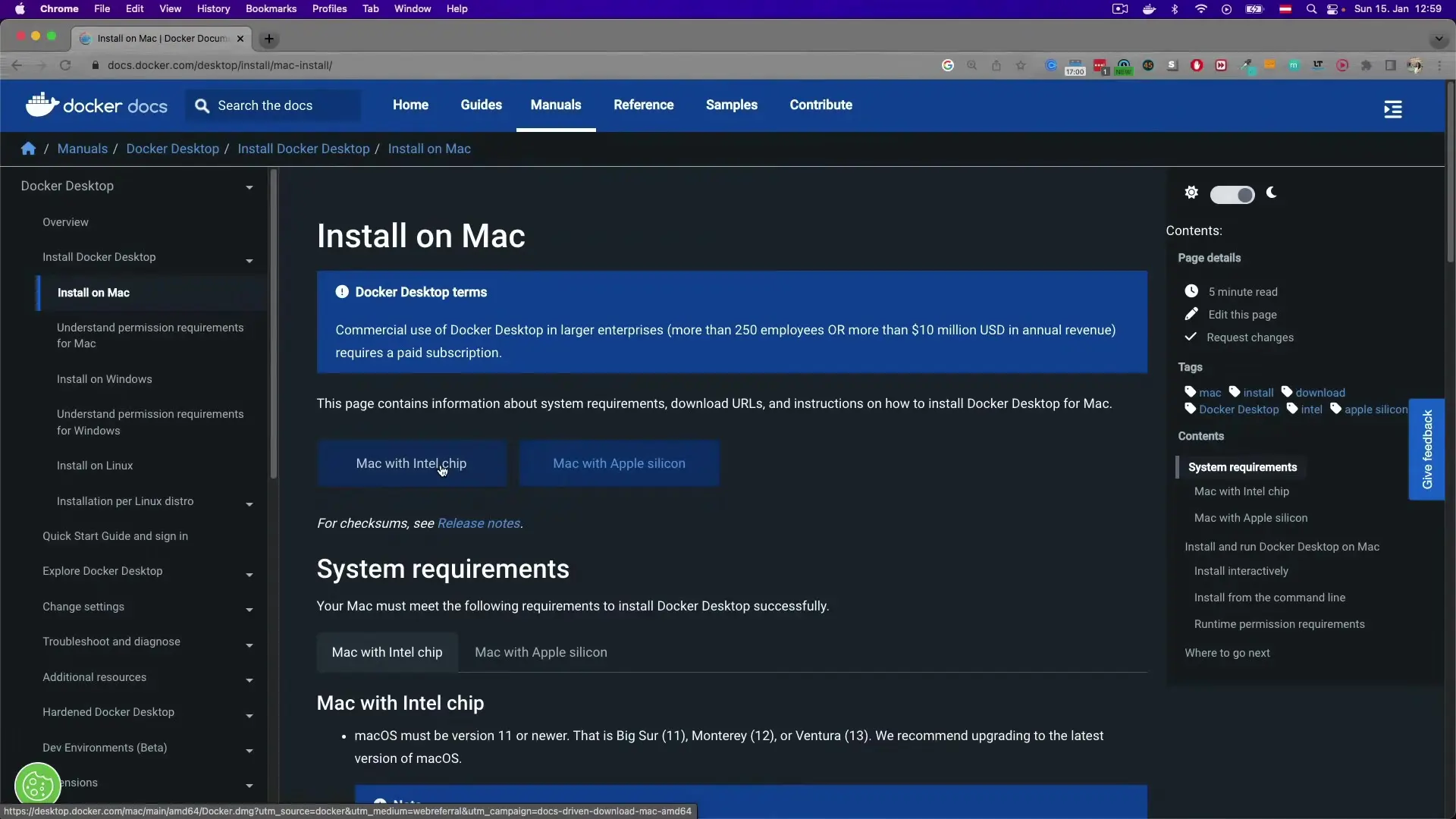Open the Apple menu
This screenshot has width=1456, height=819.
[x=20, y=9]
